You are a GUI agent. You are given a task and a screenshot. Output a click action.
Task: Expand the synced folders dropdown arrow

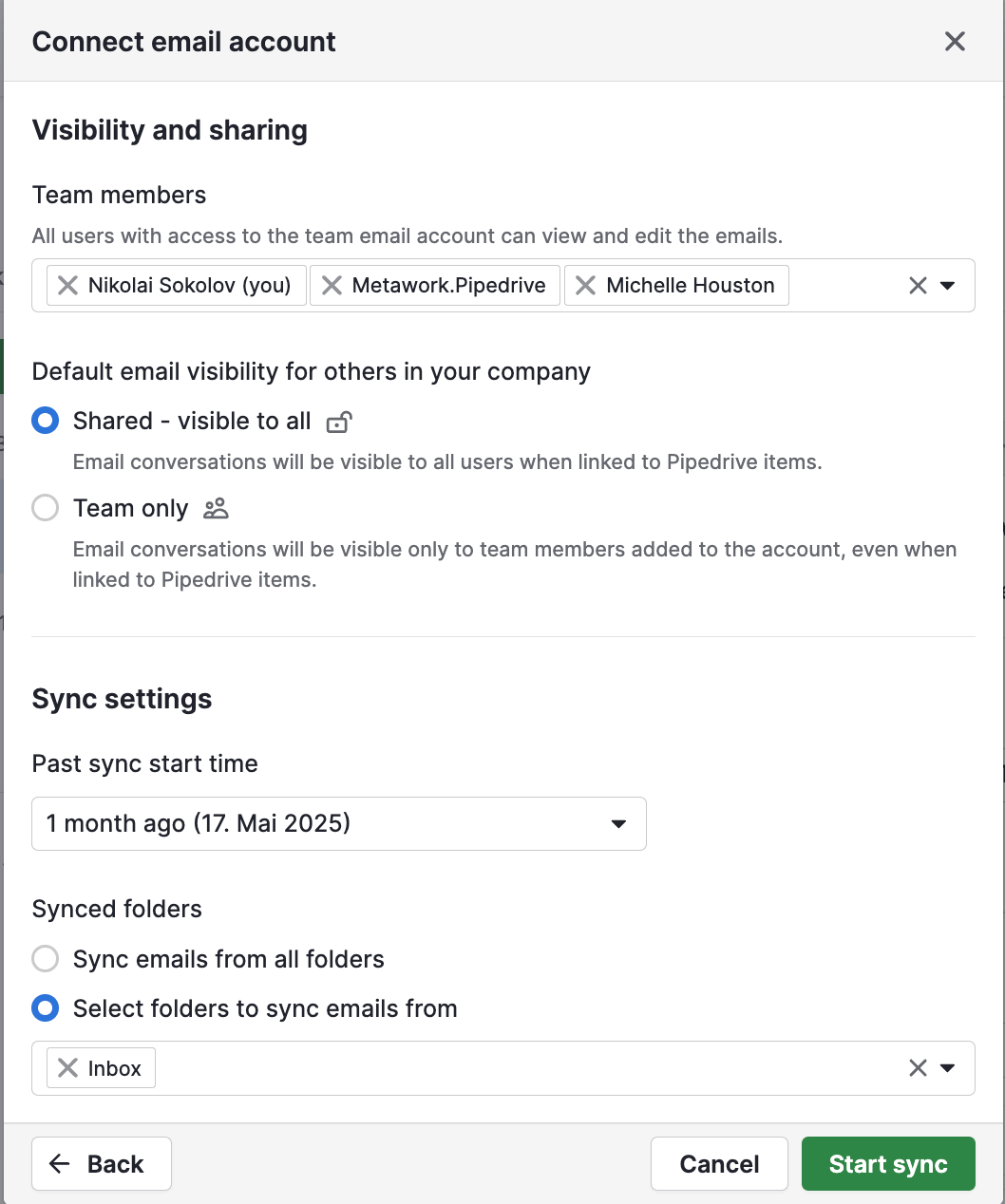coord(947,1068)
